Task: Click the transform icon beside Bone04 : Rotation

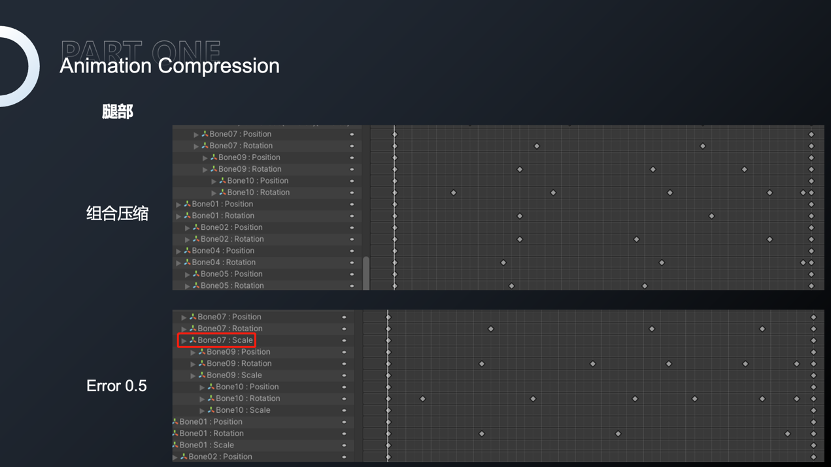Action: pos(187,262)
